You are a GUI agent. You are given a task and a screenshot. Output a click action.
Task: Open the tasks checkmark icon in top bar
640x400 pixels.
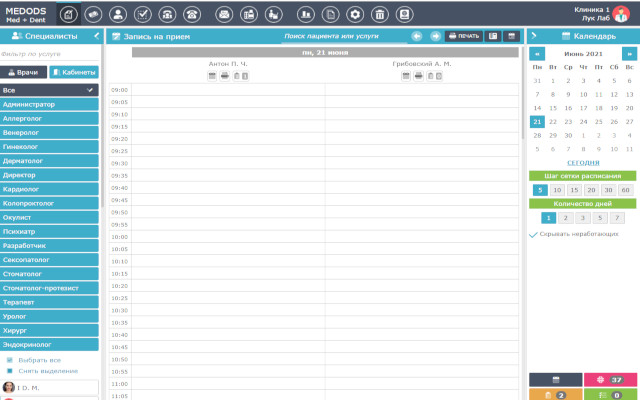[x=142, y=15]
